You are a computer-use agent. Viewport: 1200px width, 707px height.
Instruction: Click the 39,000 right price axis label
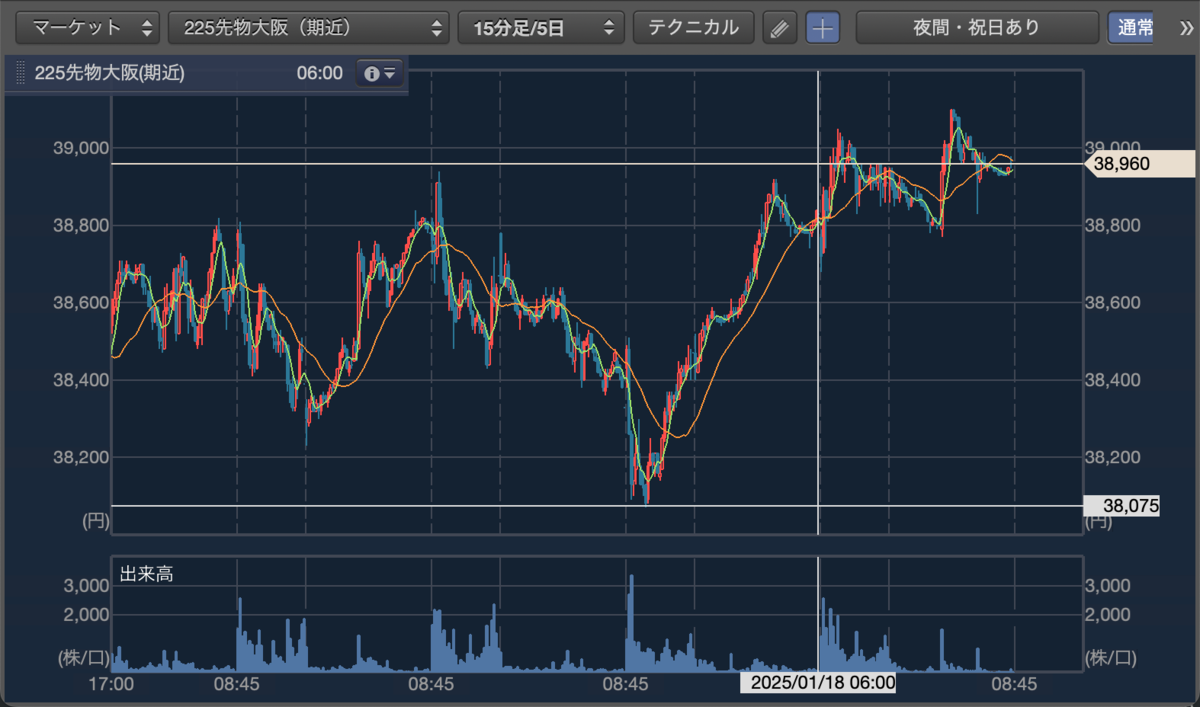click(1111, 147)
